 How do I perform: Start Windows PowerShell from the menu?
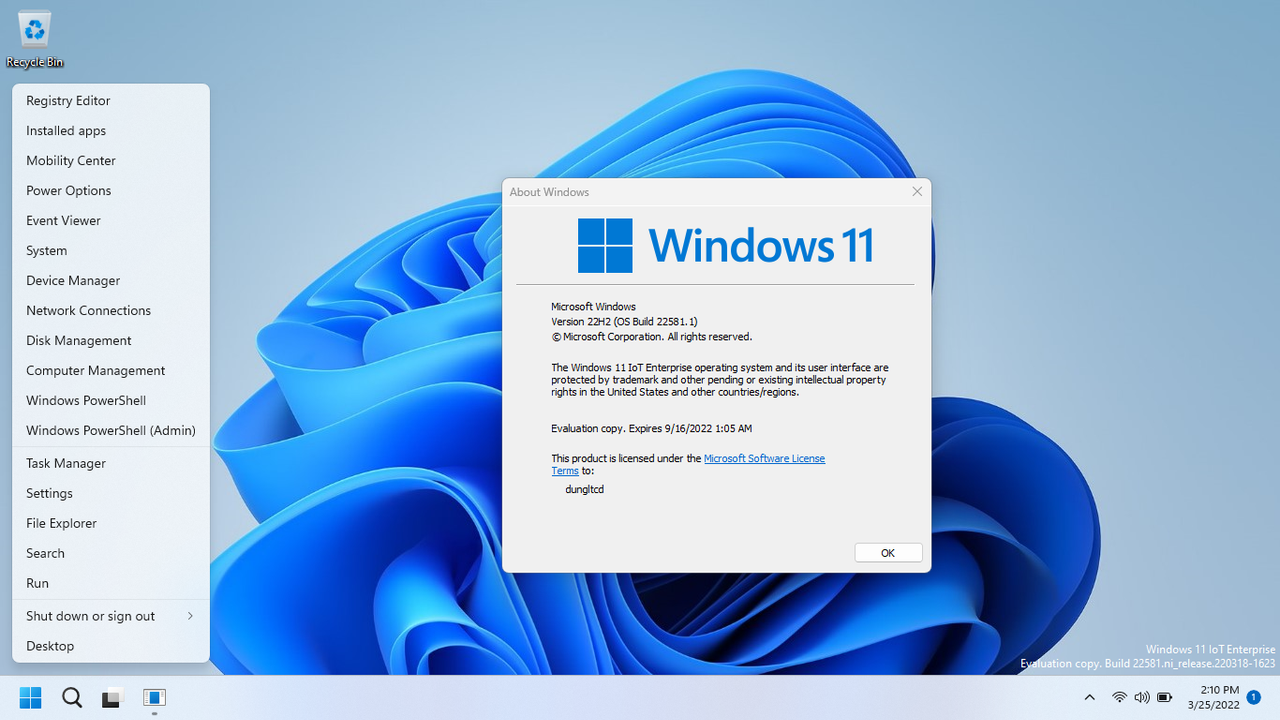pyautogui.click(x=111, y=401)
